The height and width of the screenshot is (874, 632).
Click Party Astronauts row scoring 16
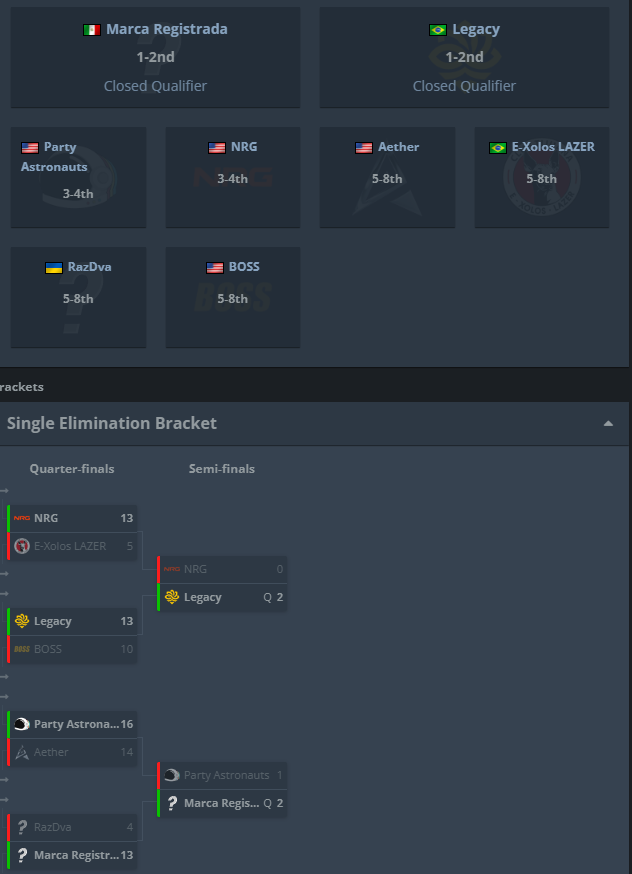72,724
